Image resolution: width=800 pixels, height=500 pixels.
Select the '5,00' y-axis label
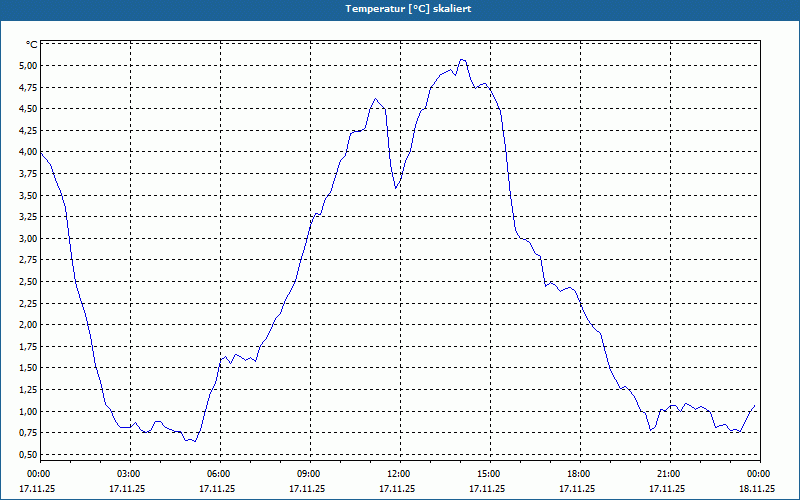pos(28,65)
